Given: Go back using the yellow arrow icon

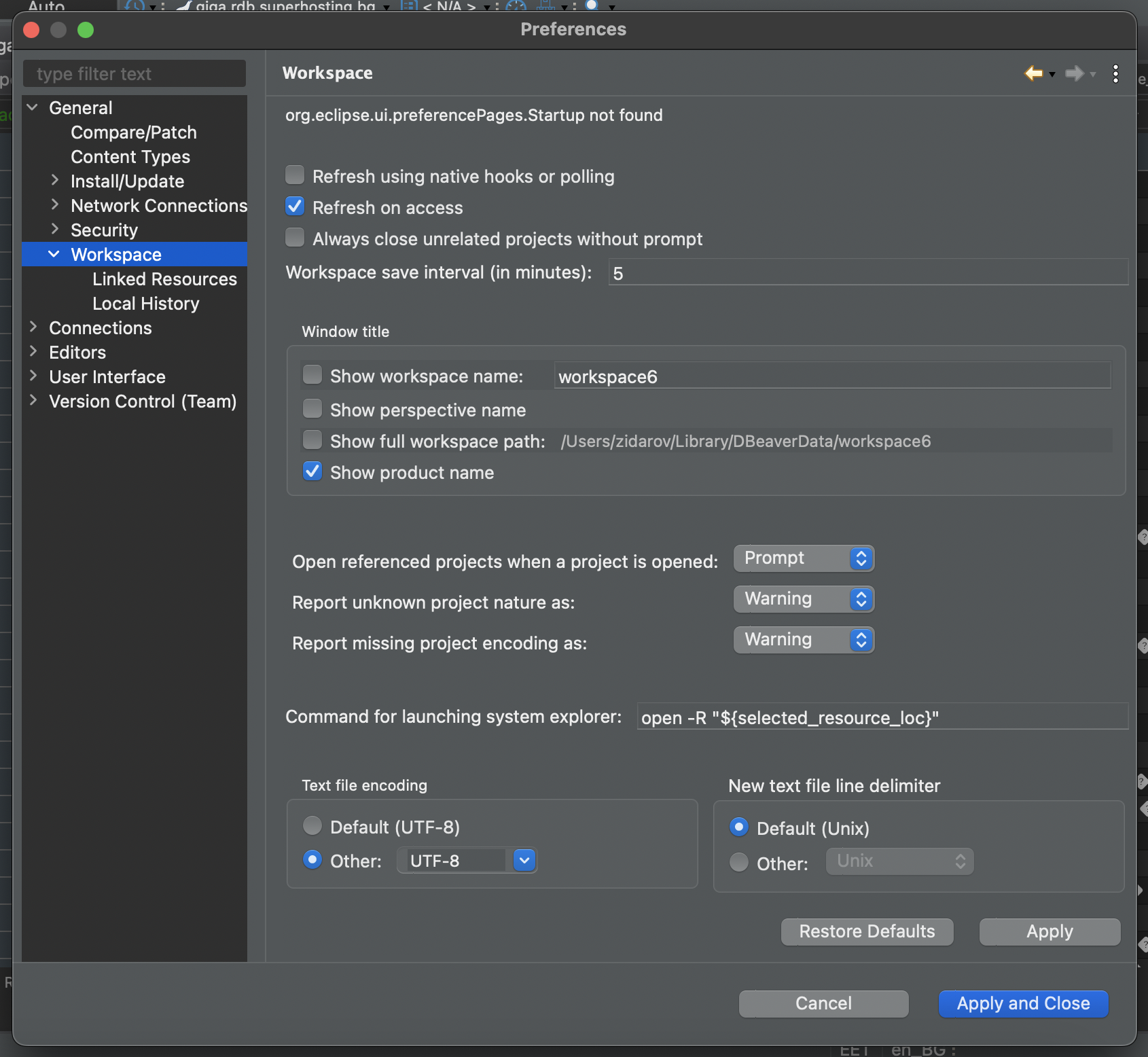Looking at the screenshot, I should click(1033, 73).
